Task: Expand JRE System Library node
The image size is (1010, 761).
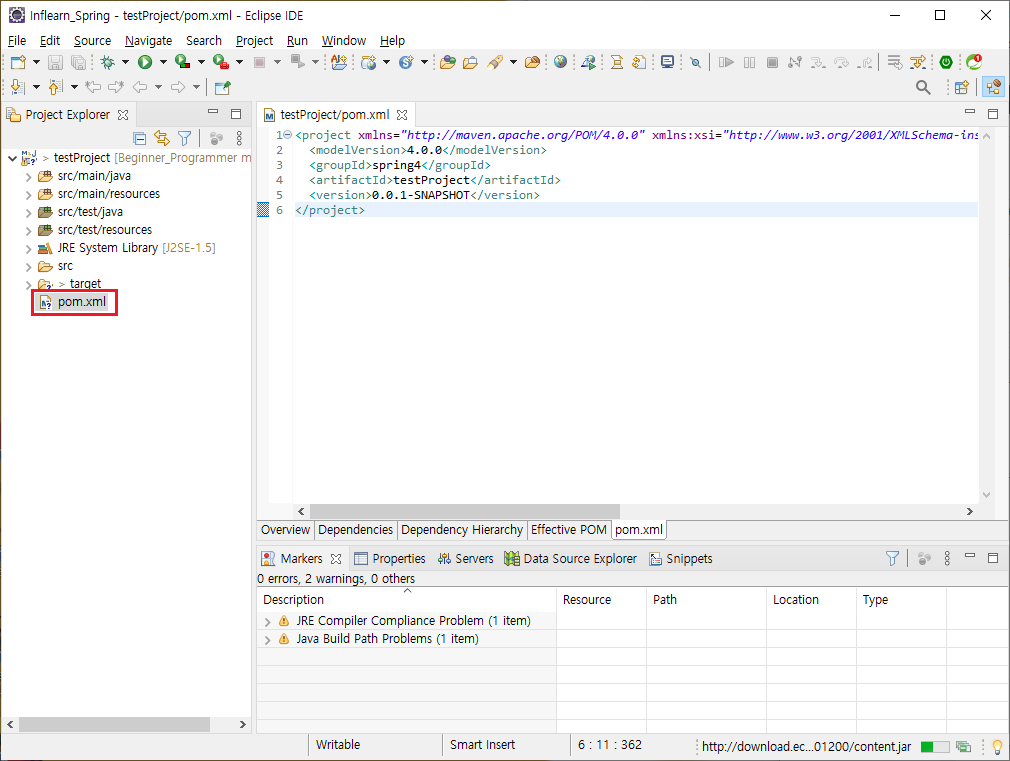Action: [x=28, y=249]
